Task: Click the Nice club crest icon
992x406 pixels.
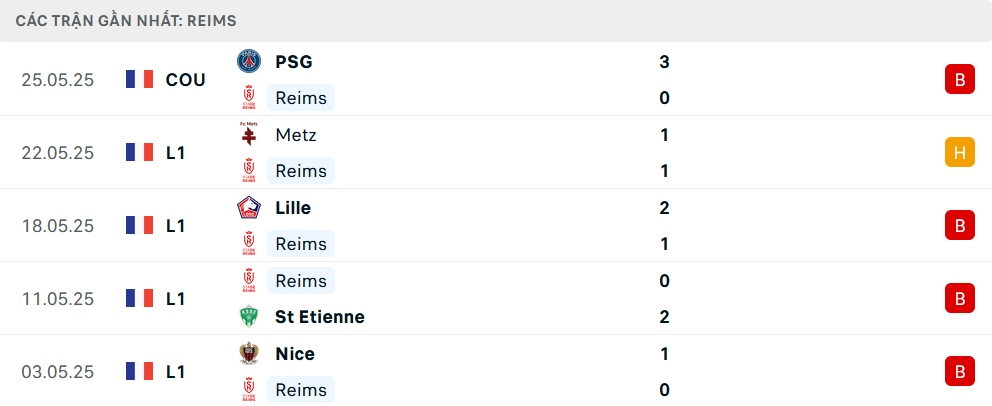Action: [249, 354]
